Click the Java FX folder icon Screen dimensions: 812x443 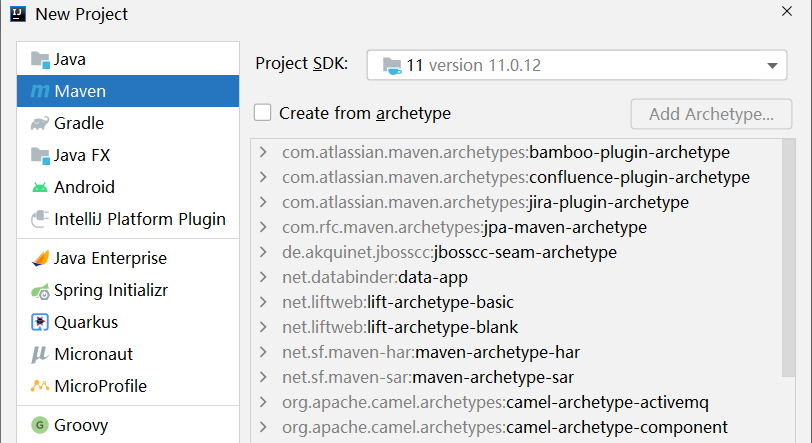[x=40, y=155]
